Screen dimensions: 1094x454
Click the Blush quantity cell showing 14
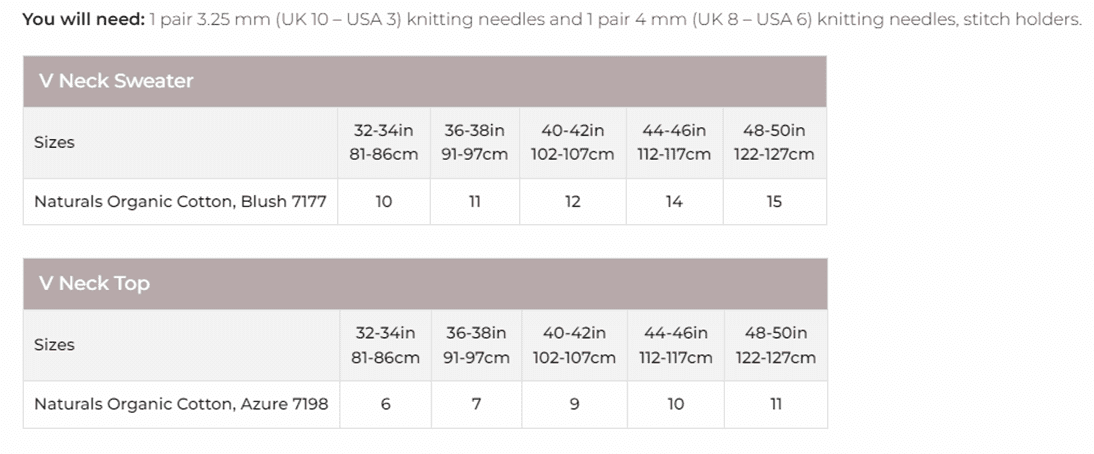674,202
